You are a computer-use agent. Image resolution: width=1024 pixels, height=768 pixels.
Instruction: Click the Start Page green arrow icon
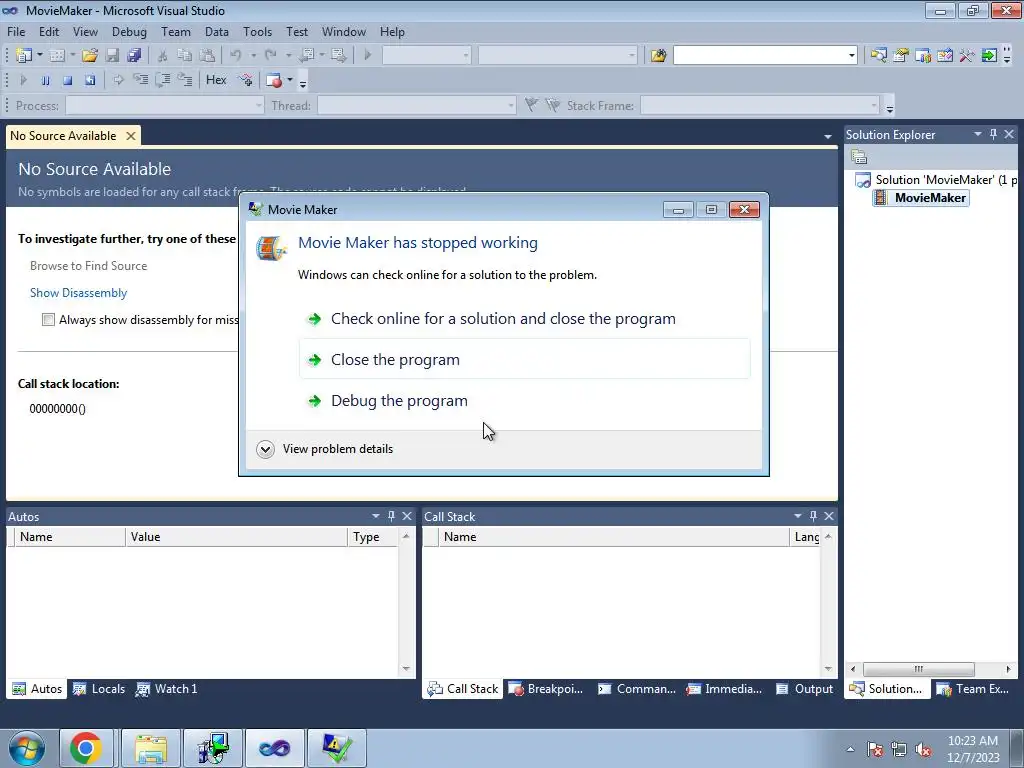tap(989, 56)
